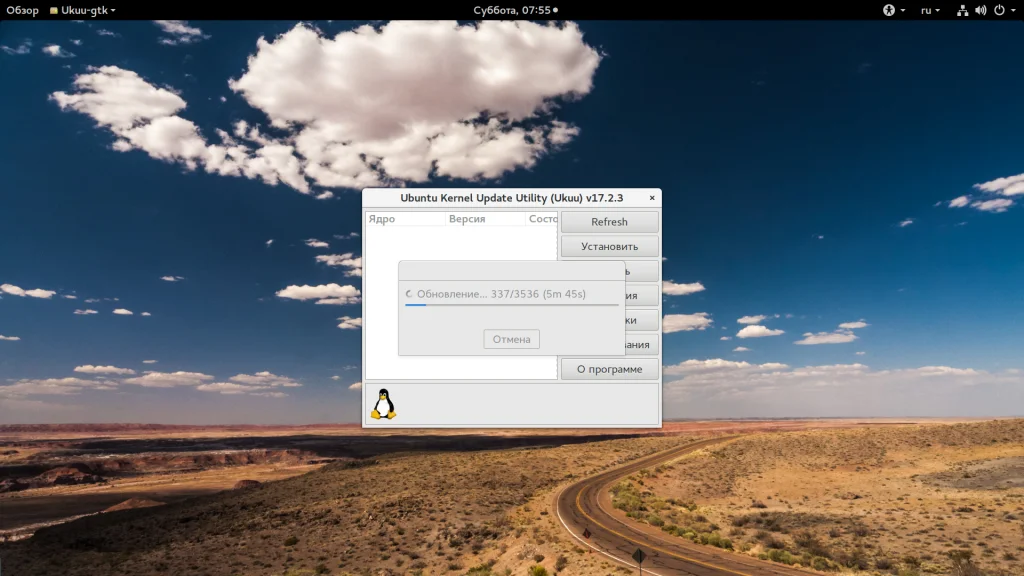Expand the Ukuu-gtk application menu
Viewport: 1024px width, 576px height.
[x=83, y=10]
